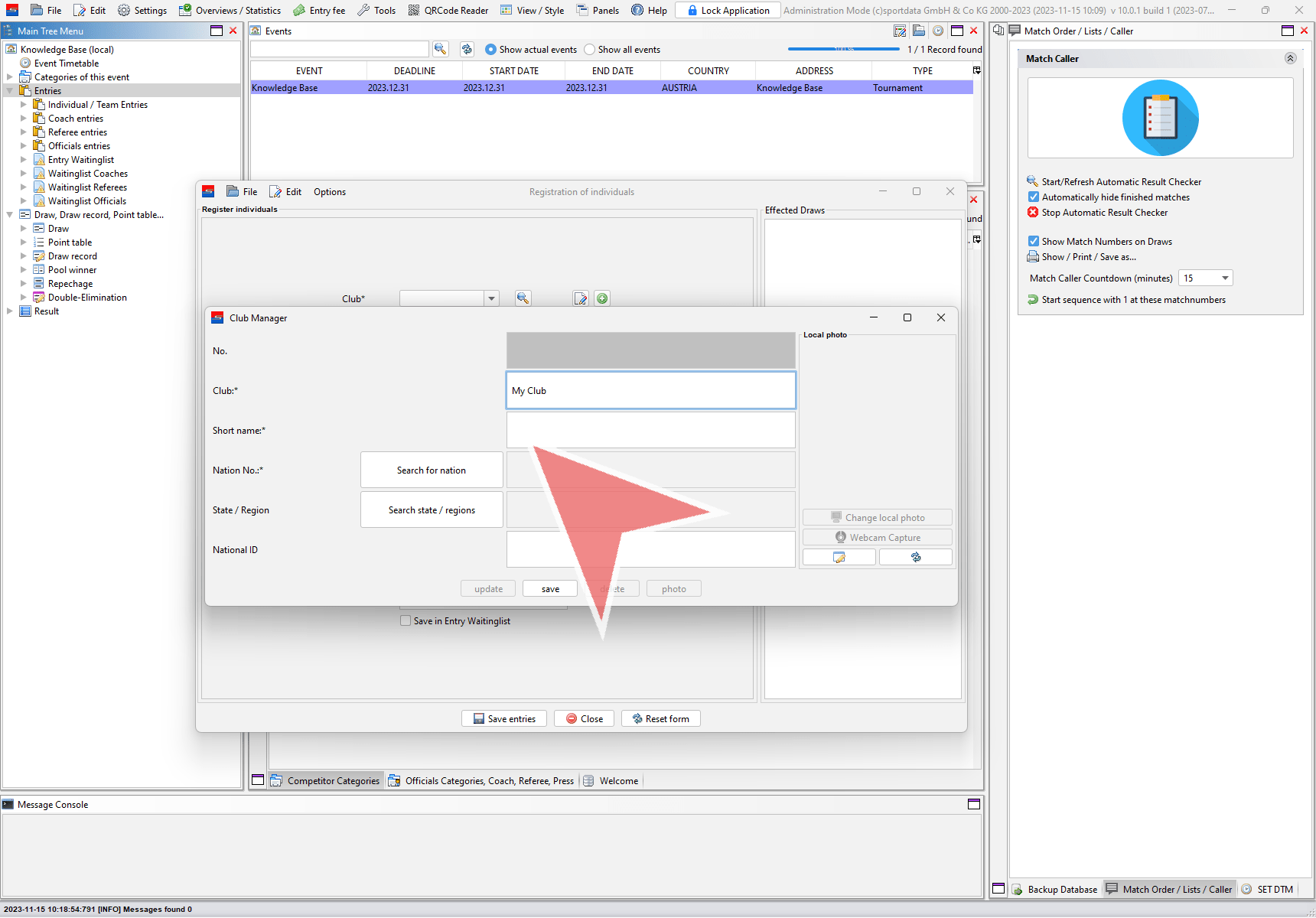1316x918 pixels.
Task: Click the open-folder icon in Events header
Action: (919, 31)
